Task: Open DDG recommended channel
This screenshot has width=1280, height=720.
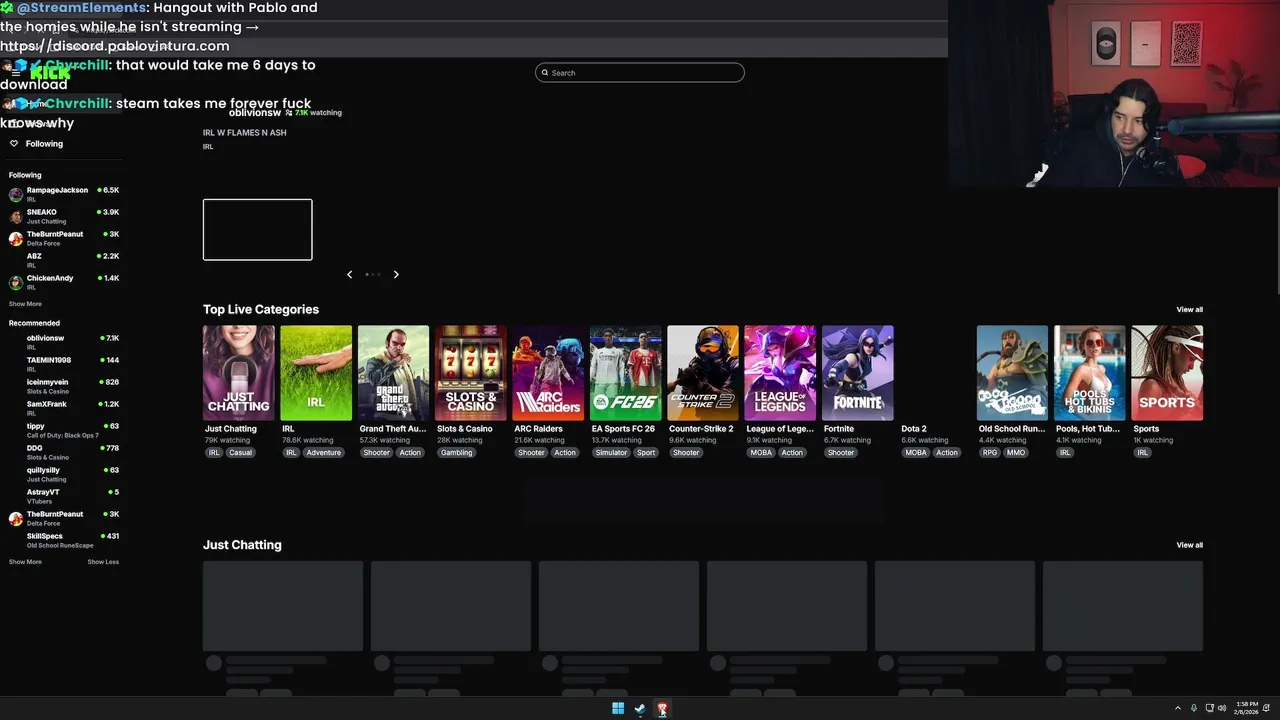Action: click(64, 452)
